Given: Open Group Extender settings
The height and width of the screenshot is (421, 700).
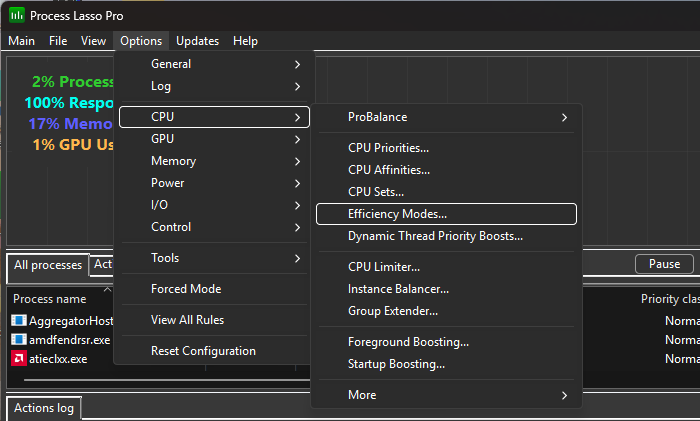Looking at the screenshot, I should pos(446,311).
